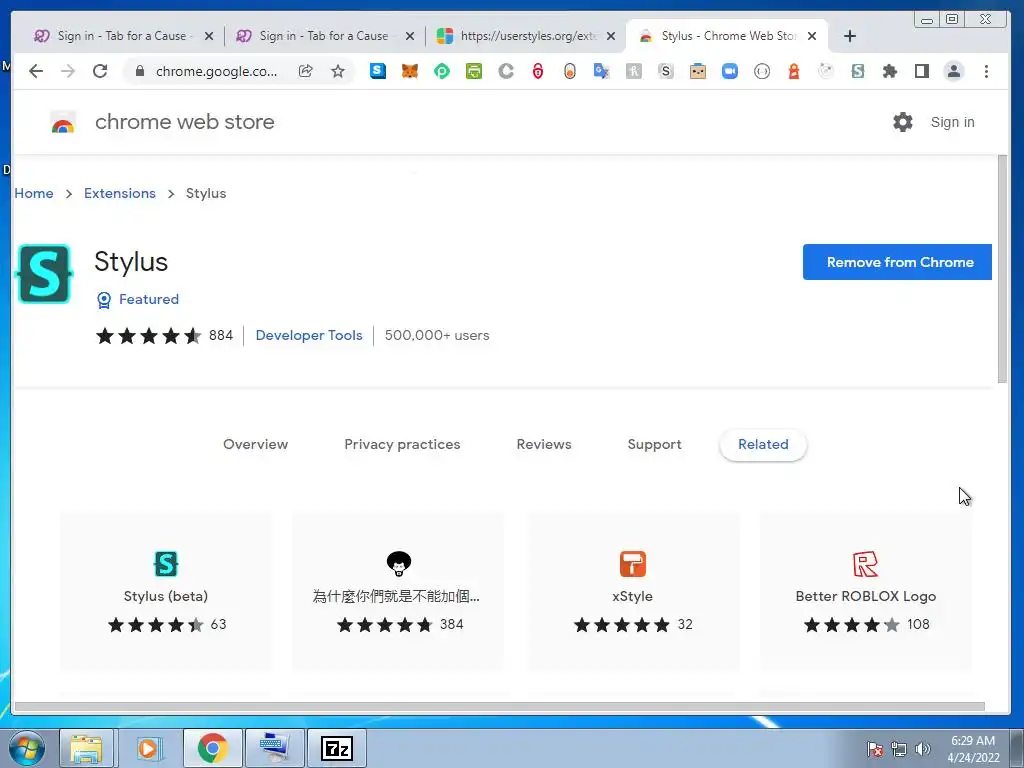This screenshot has width=1024, height=768.
Task: Select the Related tab
Action: tap(763, 444)
